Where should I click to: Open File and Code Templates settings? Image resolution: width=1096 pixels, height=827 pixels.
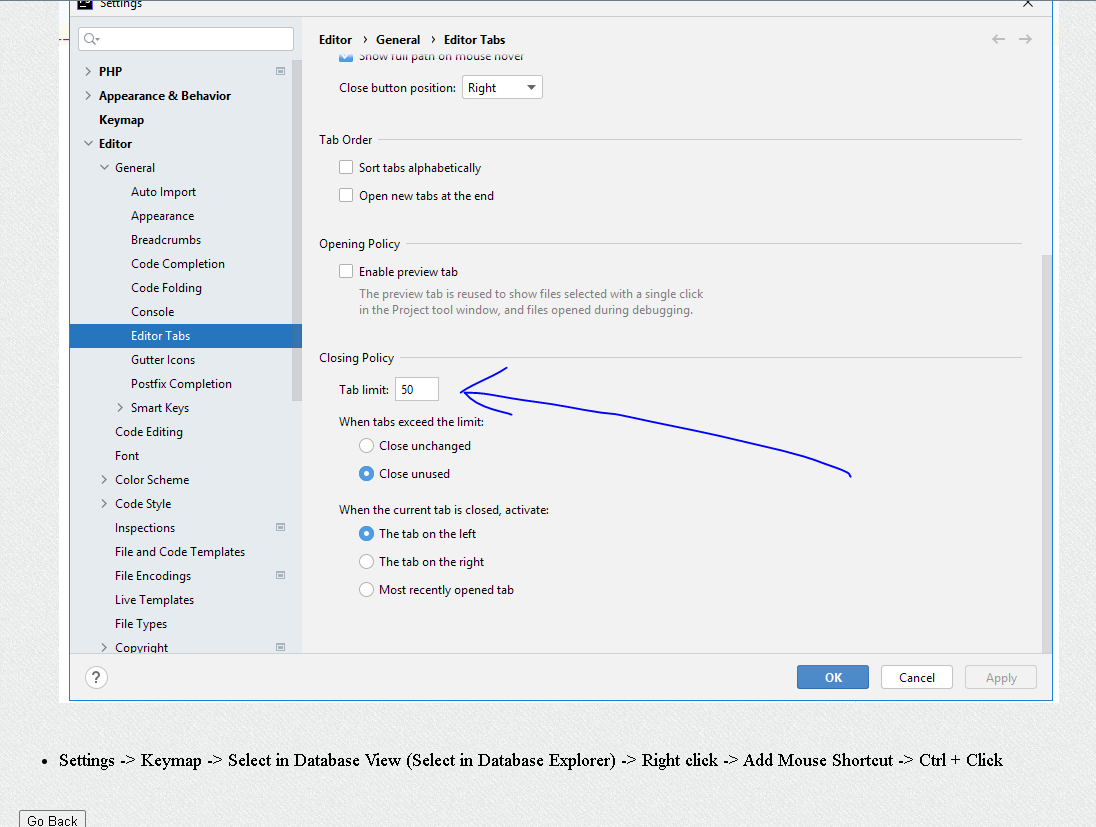(x=180, y=552)
